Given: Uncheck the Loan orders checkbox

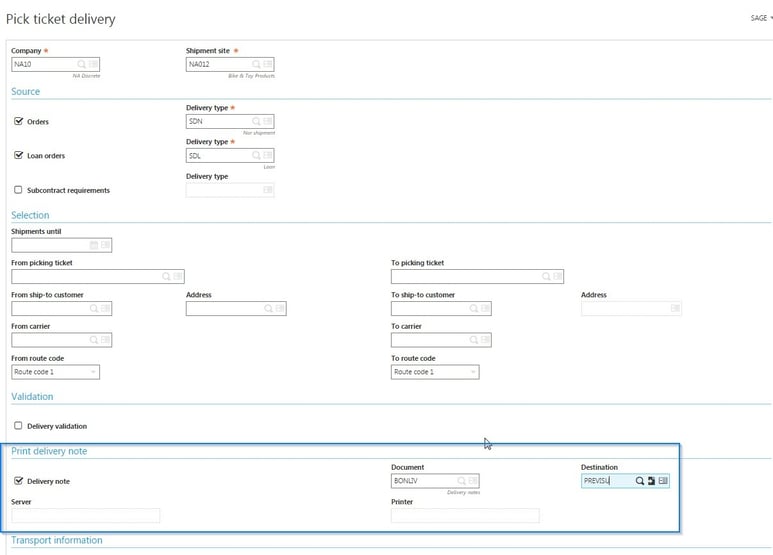Looking at the screenshot, I should click(x=18, y=156).
